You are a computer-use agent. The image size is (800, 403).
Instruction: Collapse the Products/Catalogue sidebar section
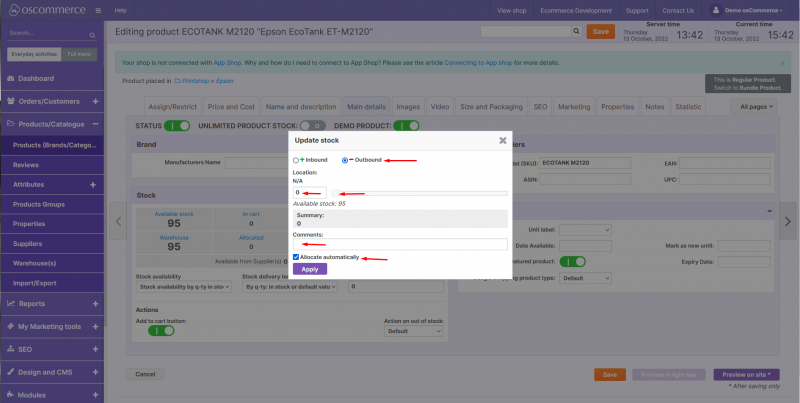[x=94, y=125]
